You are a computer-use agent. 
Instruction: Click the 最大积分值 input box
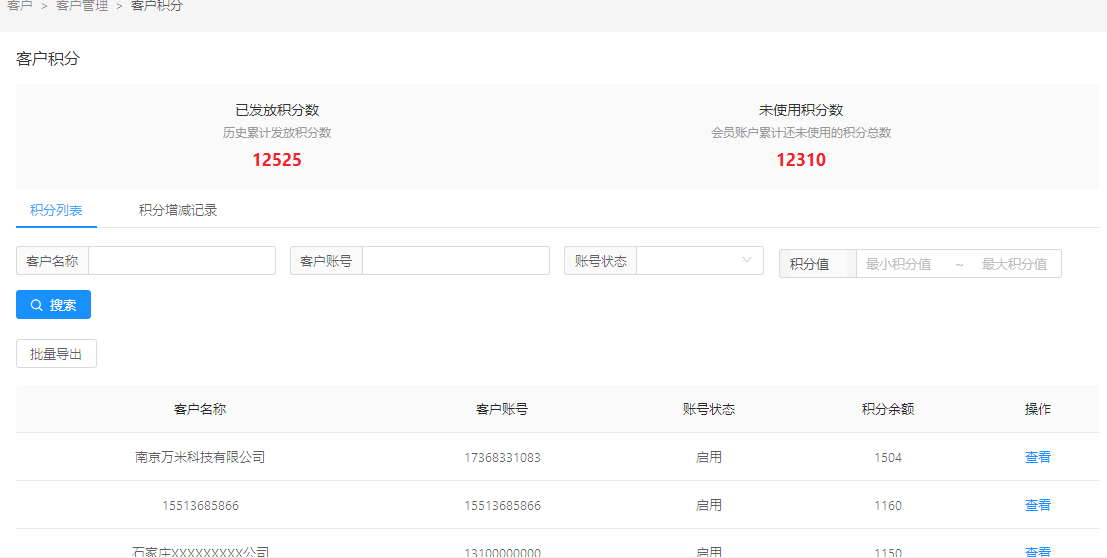click(x=1014, y=264)
